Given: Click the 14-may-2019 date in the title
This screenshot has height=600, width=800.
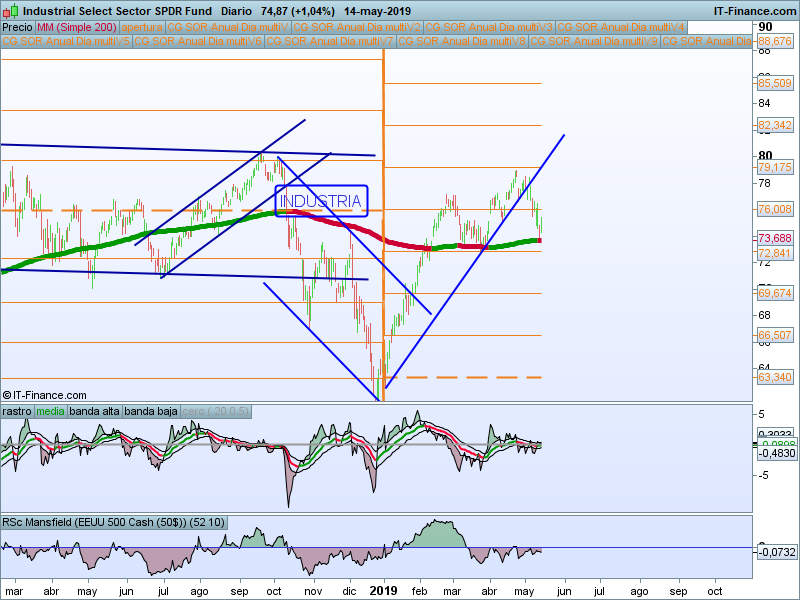Looking at the screenshot, I should [x=377, y=11].
